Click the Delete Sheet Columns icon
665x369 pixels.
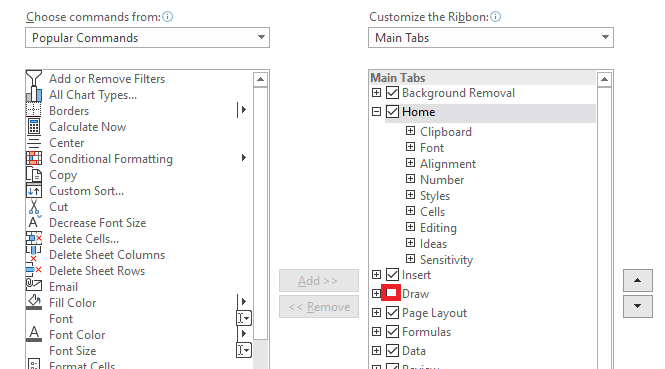(34, 254)
